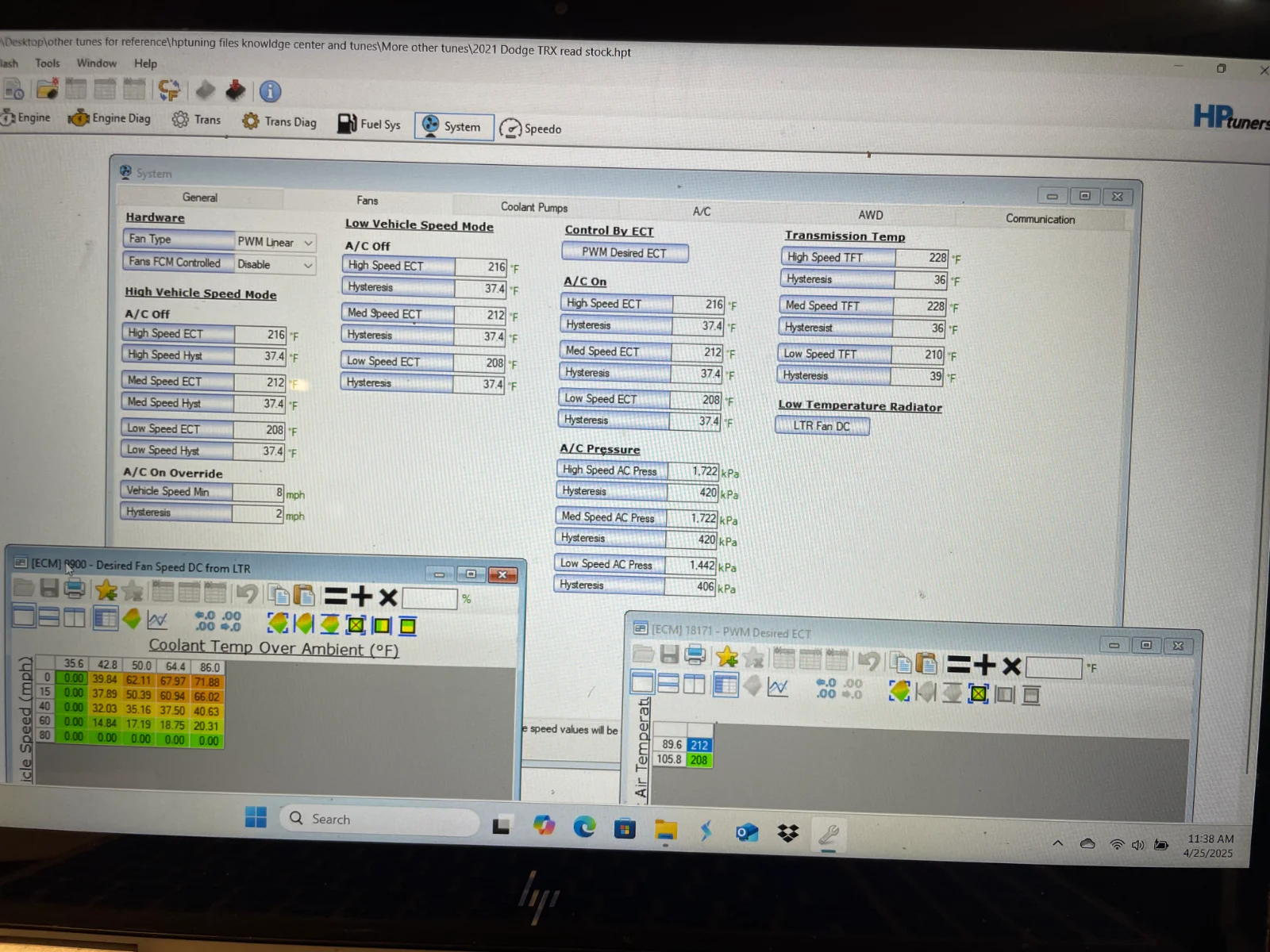Viewport: 1270px width, 952px height.
Task: Click Paste clipboard icon in Desired Fan Speed window
Action: (x=304, y=595)
